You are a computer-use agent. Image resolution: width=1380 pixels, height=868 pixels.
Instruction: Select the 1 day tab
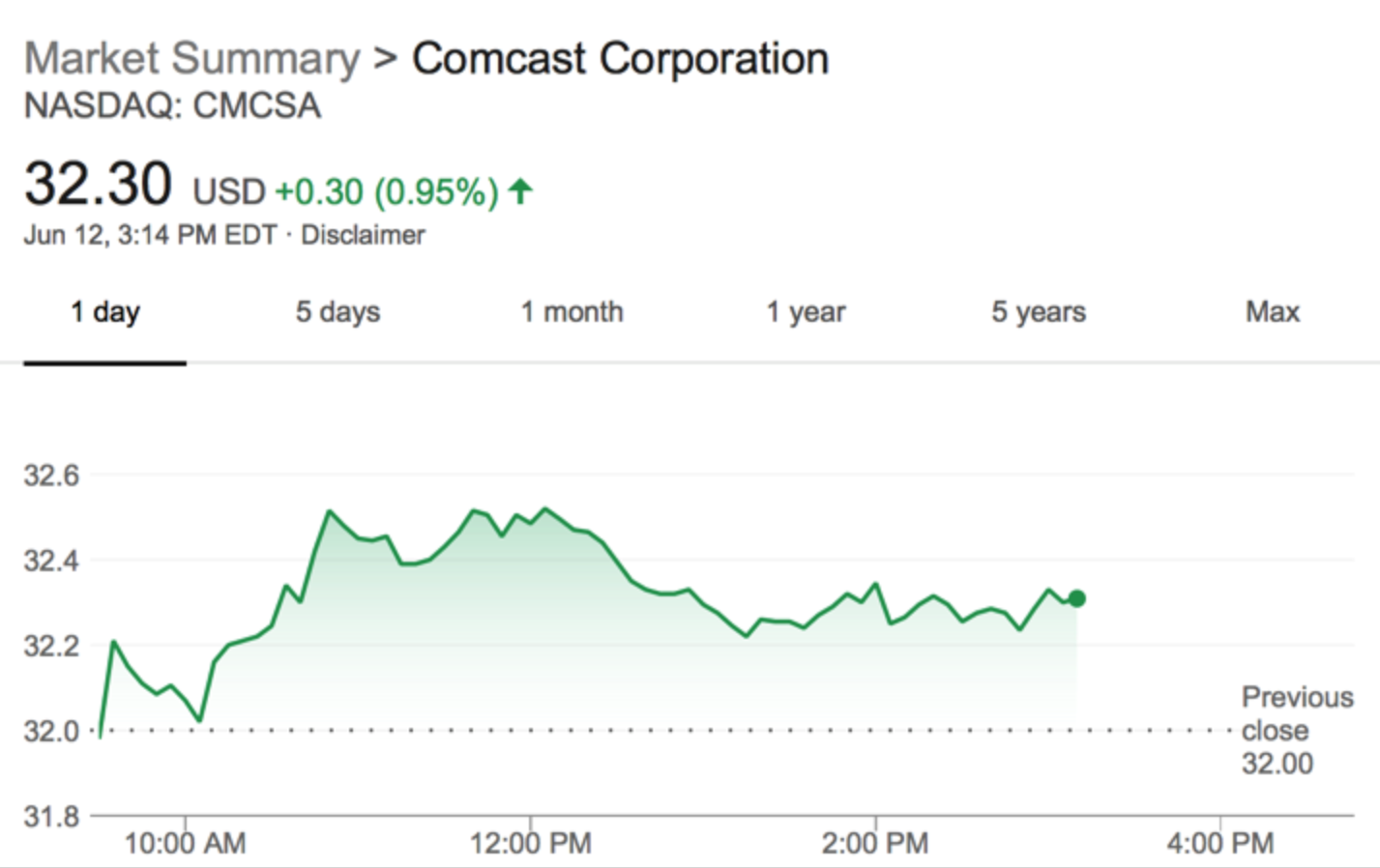[104, 312]
